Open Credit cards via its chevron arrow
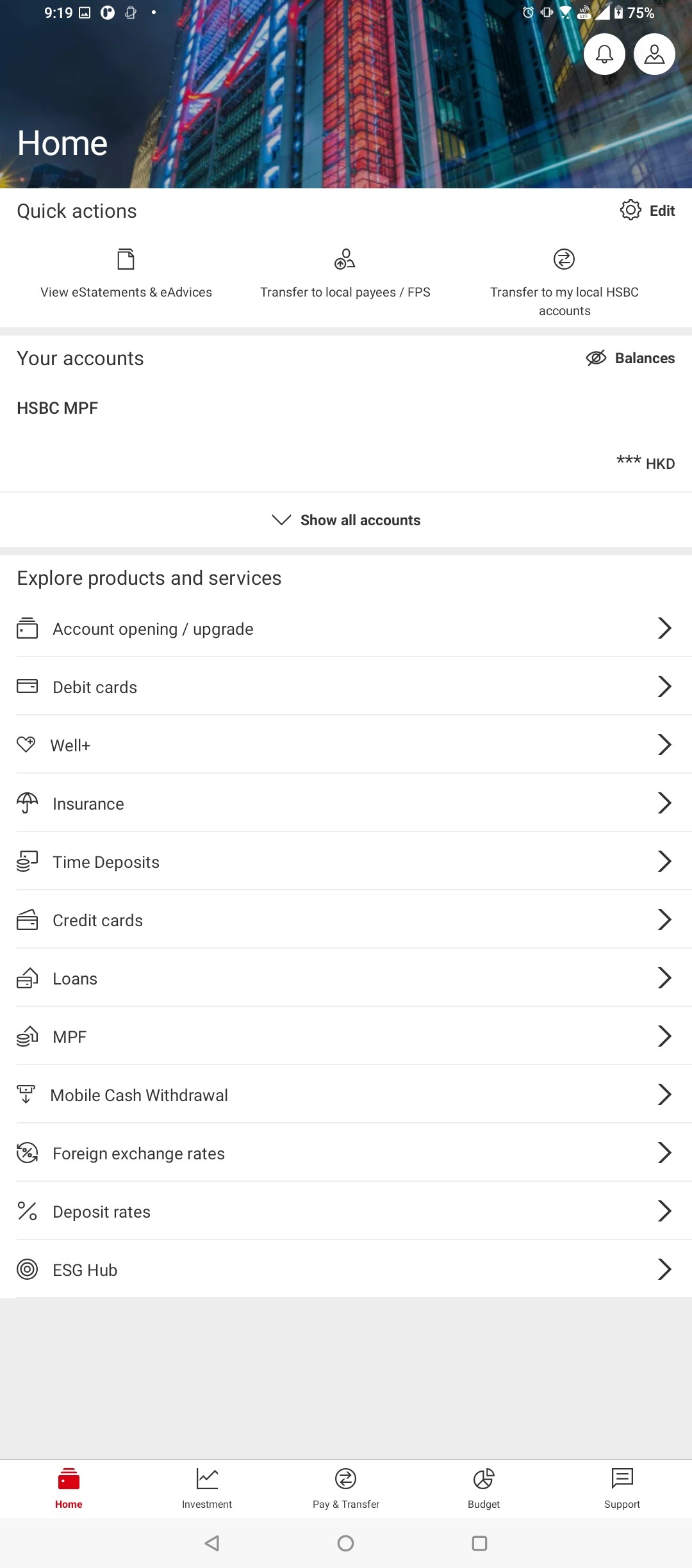Screen dimensions: 692x1568 pos(664,920)
